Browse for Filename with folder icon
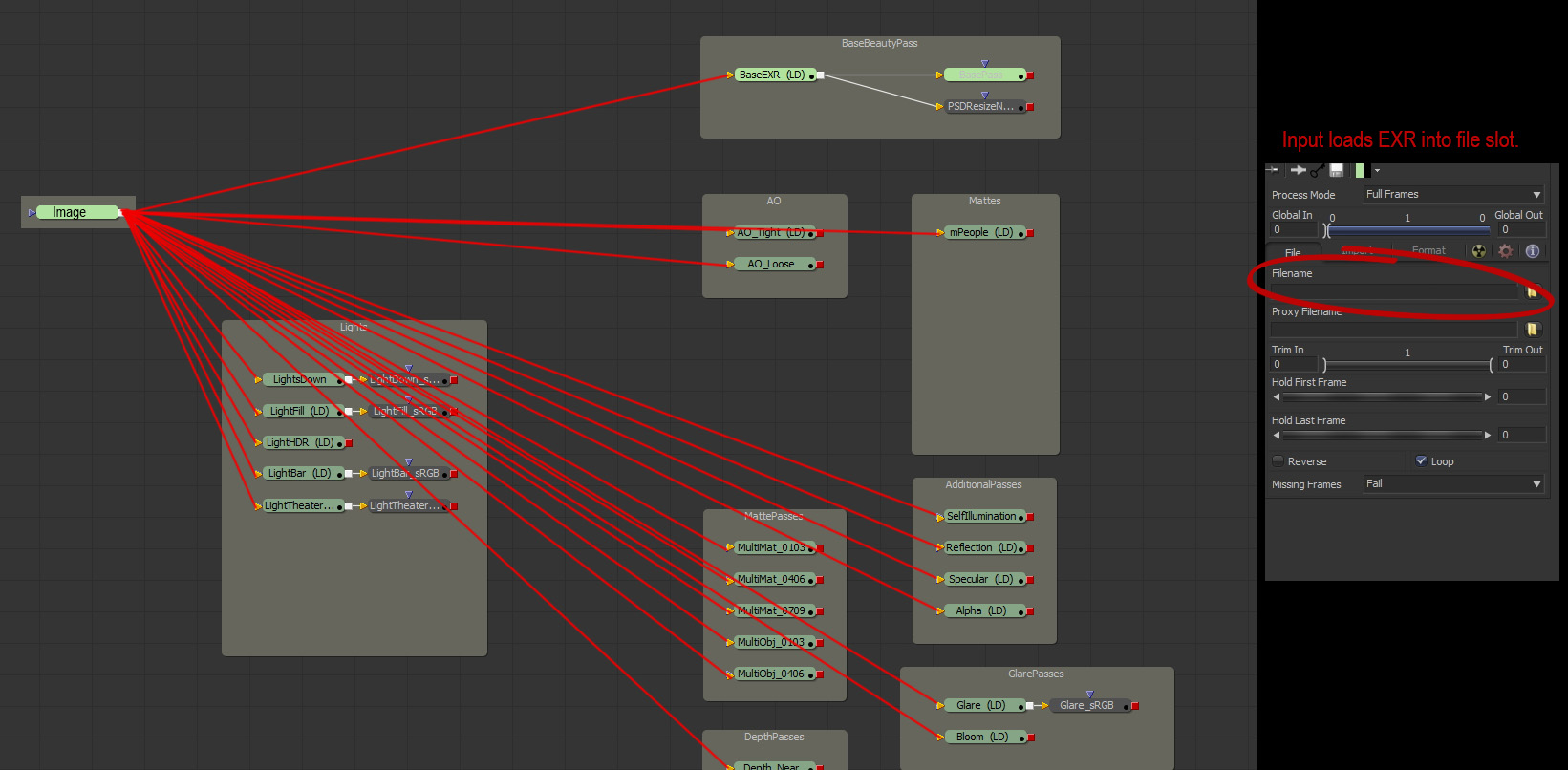1568x770 pixels. click(1533, 292)
